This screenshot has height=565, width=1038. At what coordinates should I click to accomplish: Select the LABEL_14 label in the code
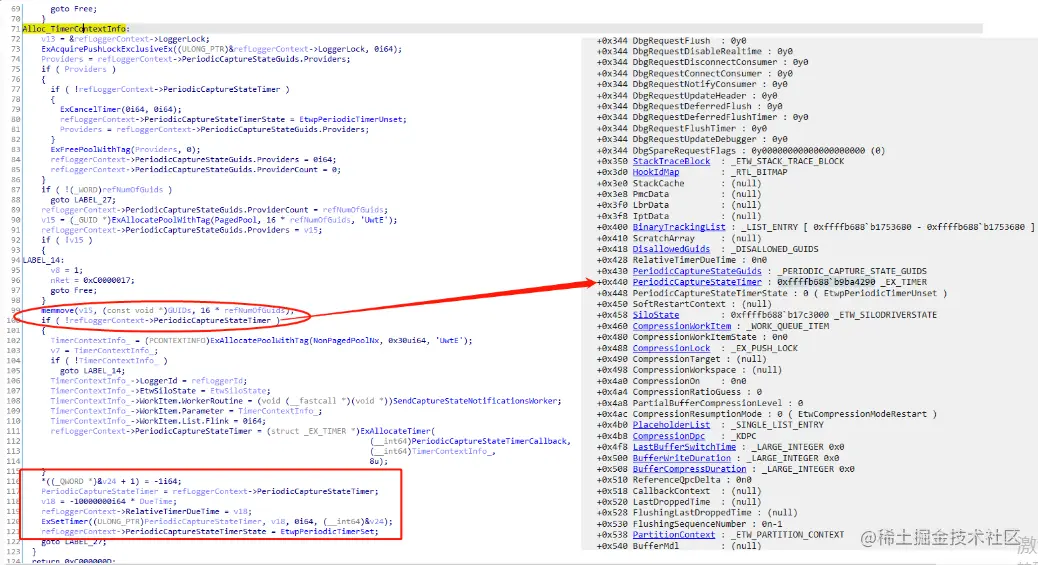[44, 260]
